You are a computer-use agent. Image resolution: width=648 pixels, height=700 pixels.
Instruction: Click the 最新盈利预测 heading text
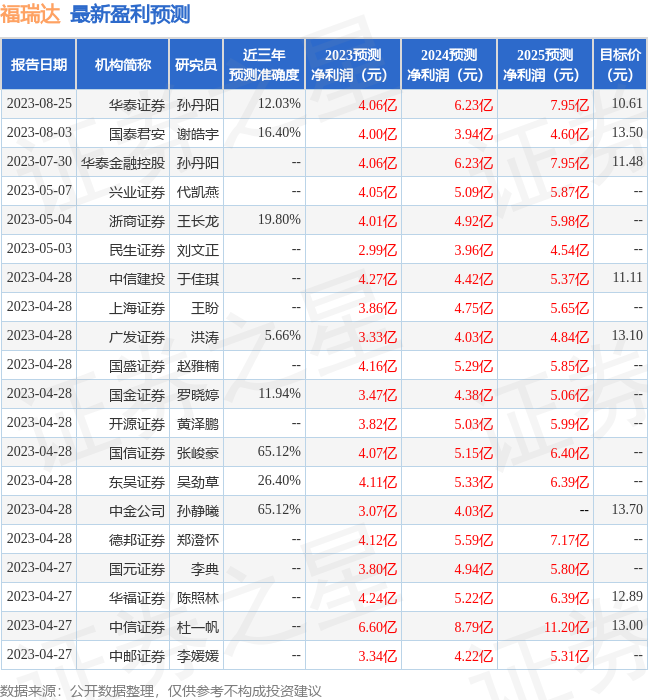(x=130, y=14)
